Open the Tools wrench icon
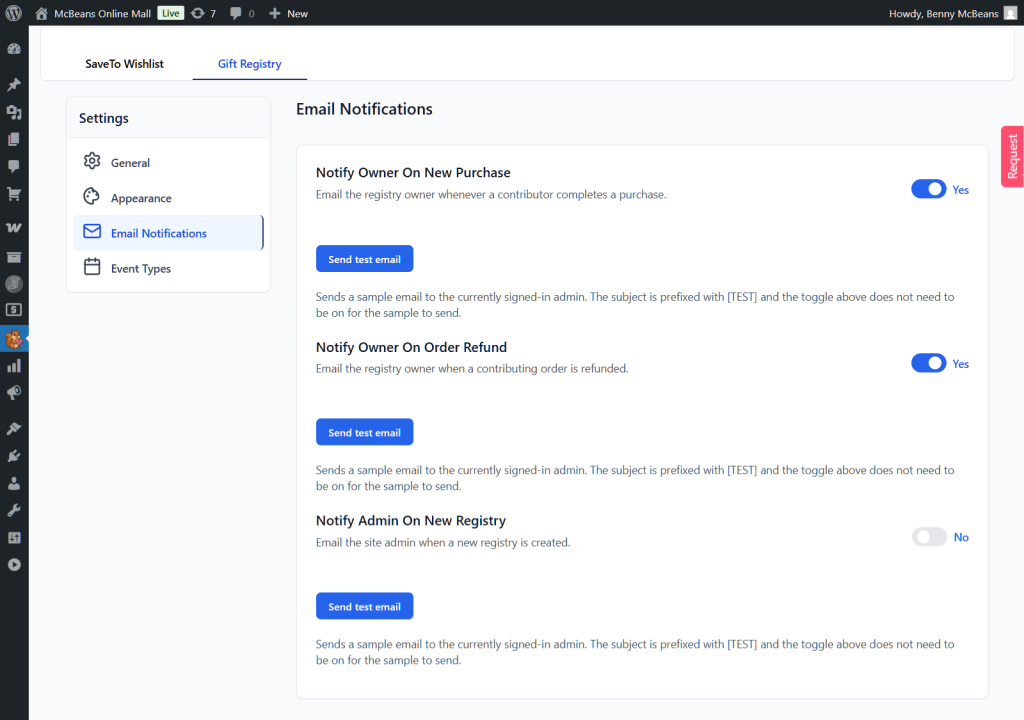 tap(14, 510)
